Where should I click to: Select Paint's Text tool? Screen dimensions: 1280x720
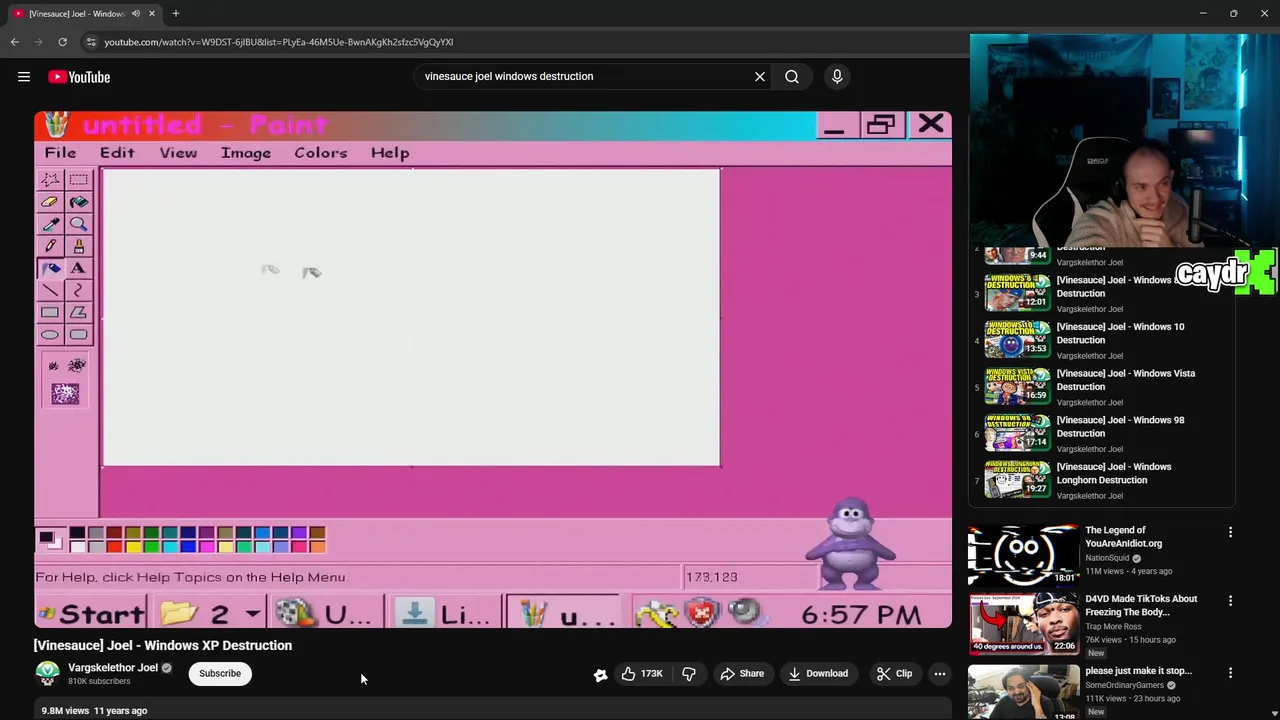click(x=78, y=268)
